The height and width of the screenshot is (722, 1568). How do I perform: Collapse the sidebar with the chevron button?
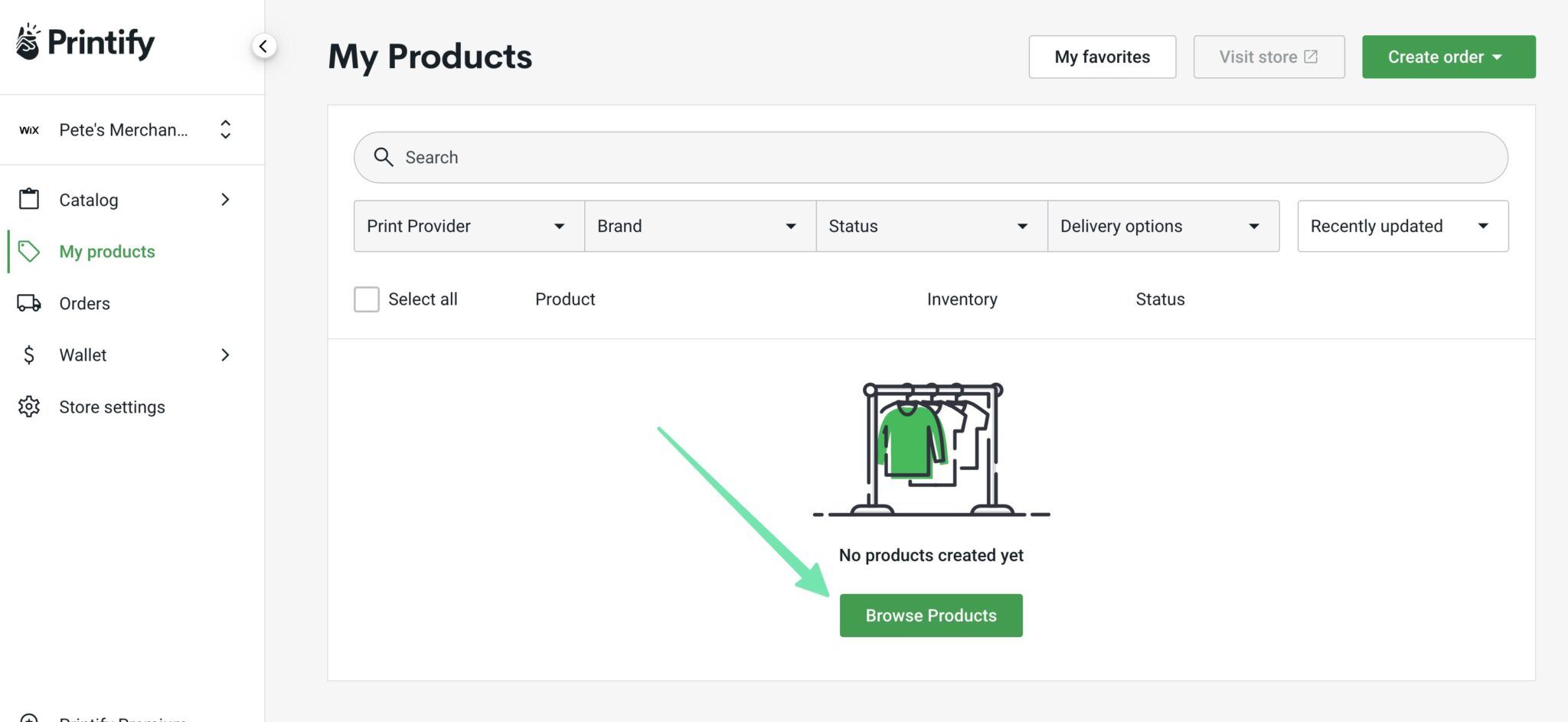pyautogui.click(x=264, y=46)
